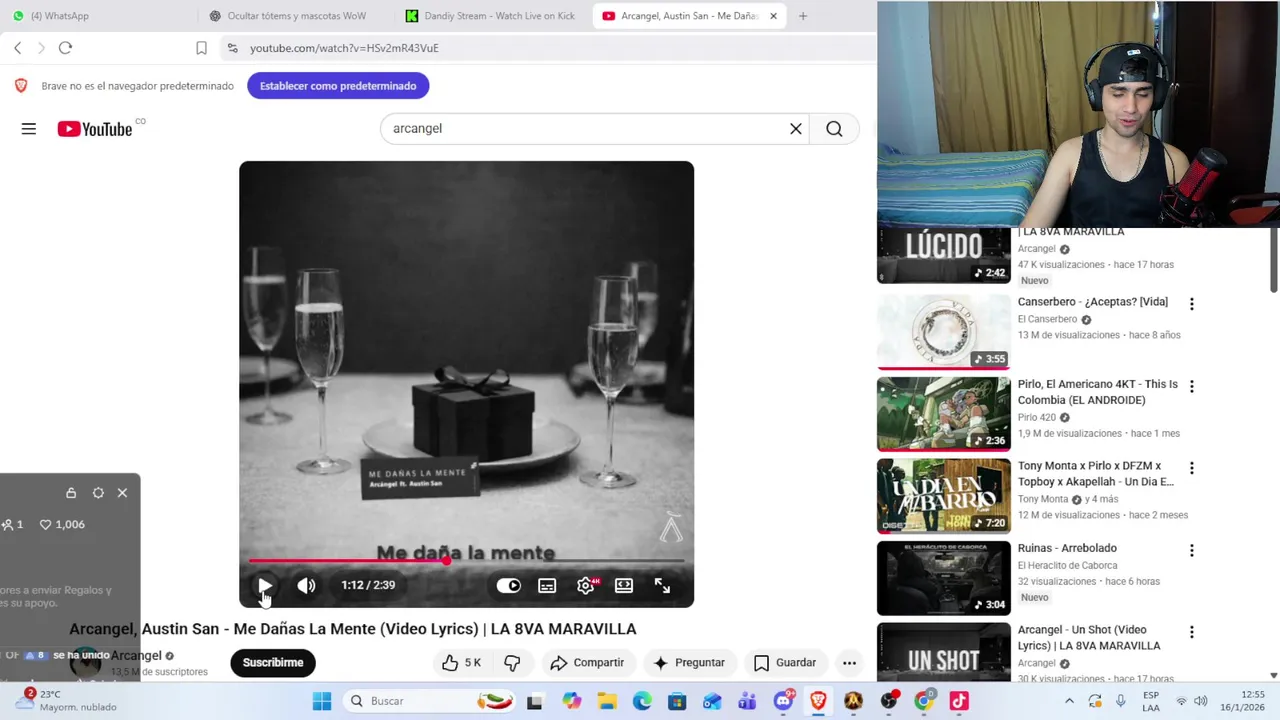
Task: Toggle the autoplay switch in player
Action: 509,586
